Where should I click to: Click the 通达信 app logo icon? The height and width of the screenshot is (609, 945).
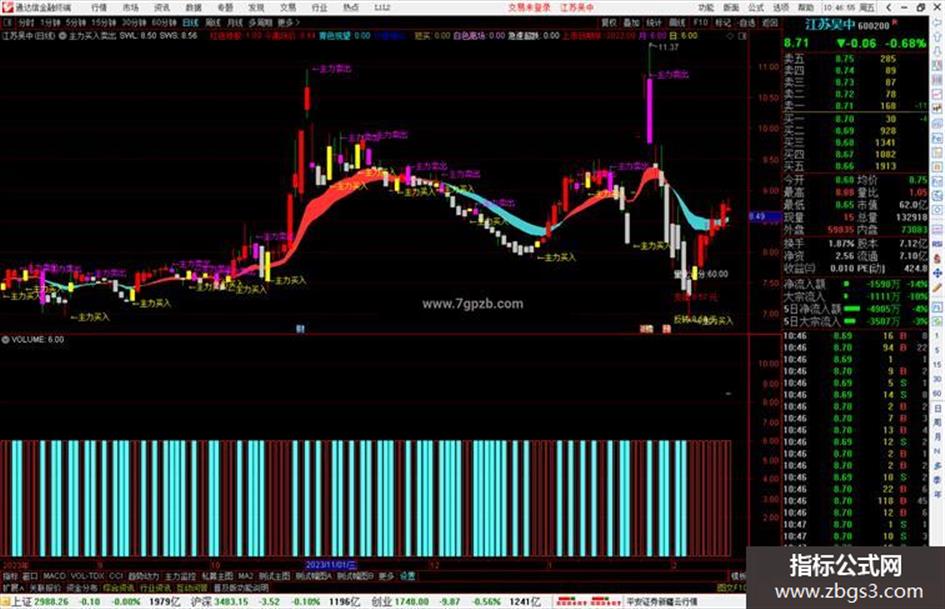point(7,7)
